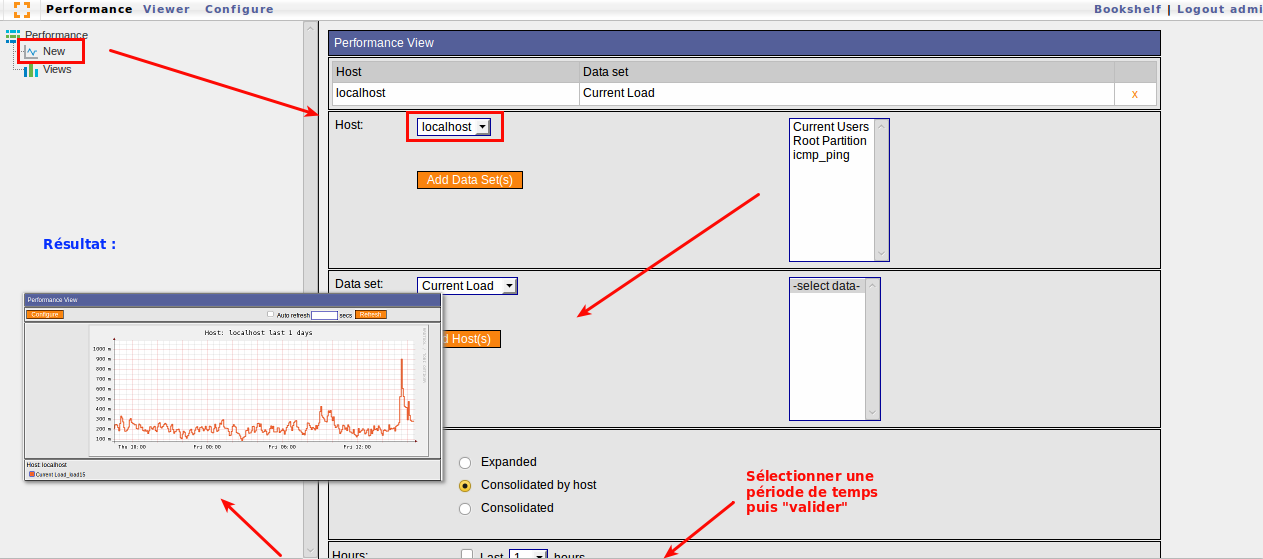The height and width of the screenshot is (559, 1263).
Task: Open the Viewer menu
Action: click(166, 9)
